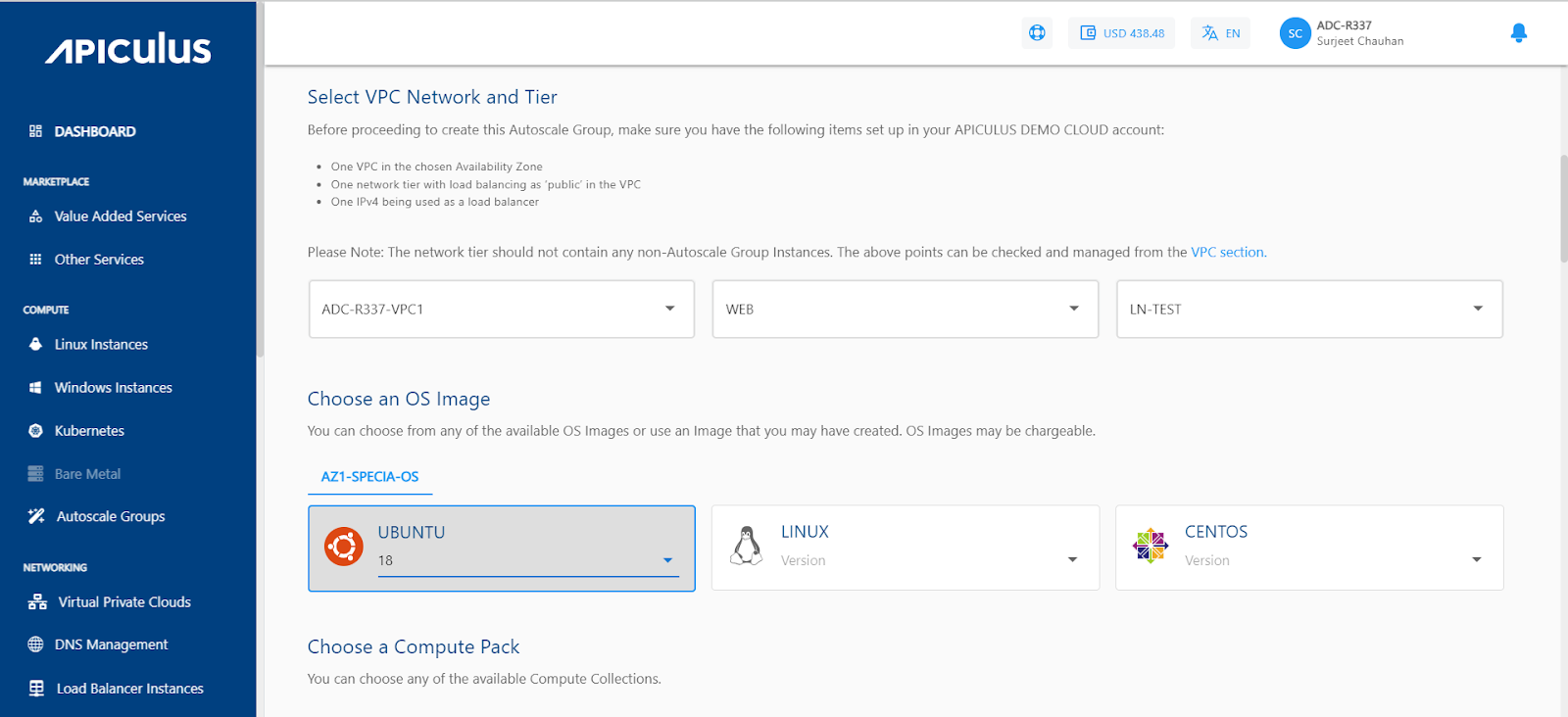This screenshot has height=717, width=1568.
Task: Click the DNS Management globe icon
Action: point(35,645)
